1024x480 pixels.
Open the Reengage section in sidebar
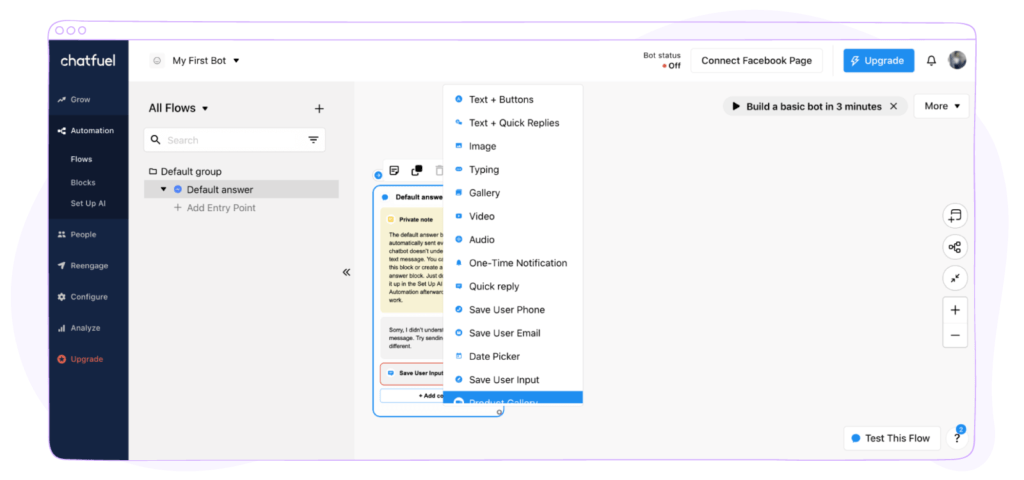pos(88,266)
